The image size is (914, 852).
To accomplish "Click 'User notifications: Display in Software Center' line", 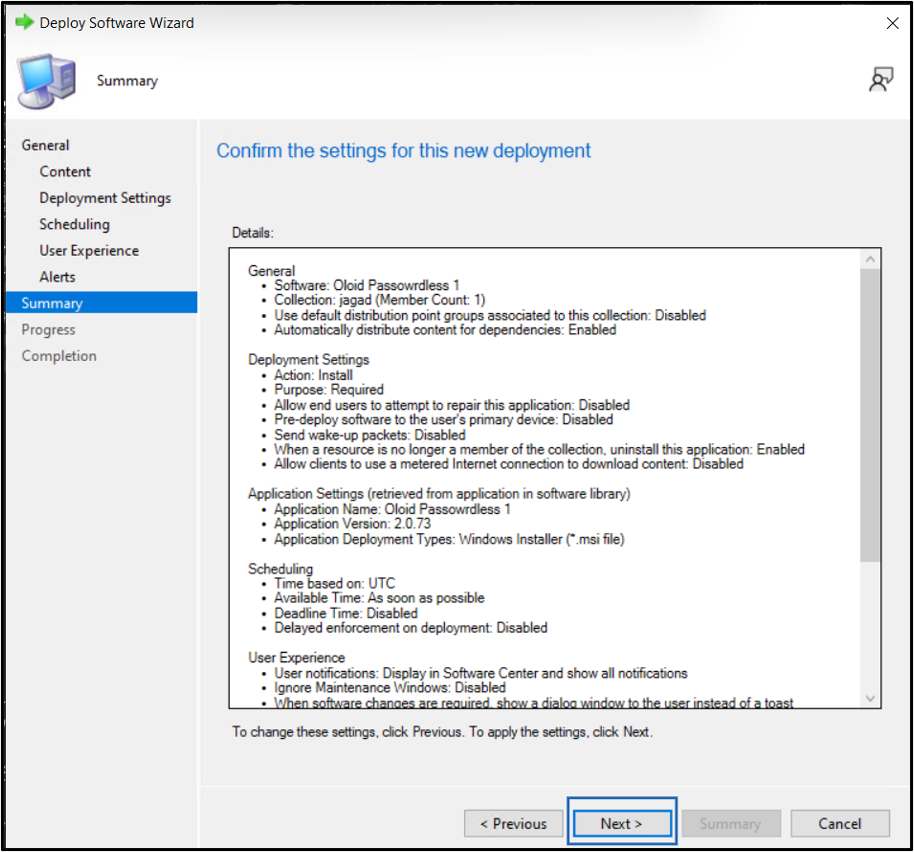I will point(481,673).
